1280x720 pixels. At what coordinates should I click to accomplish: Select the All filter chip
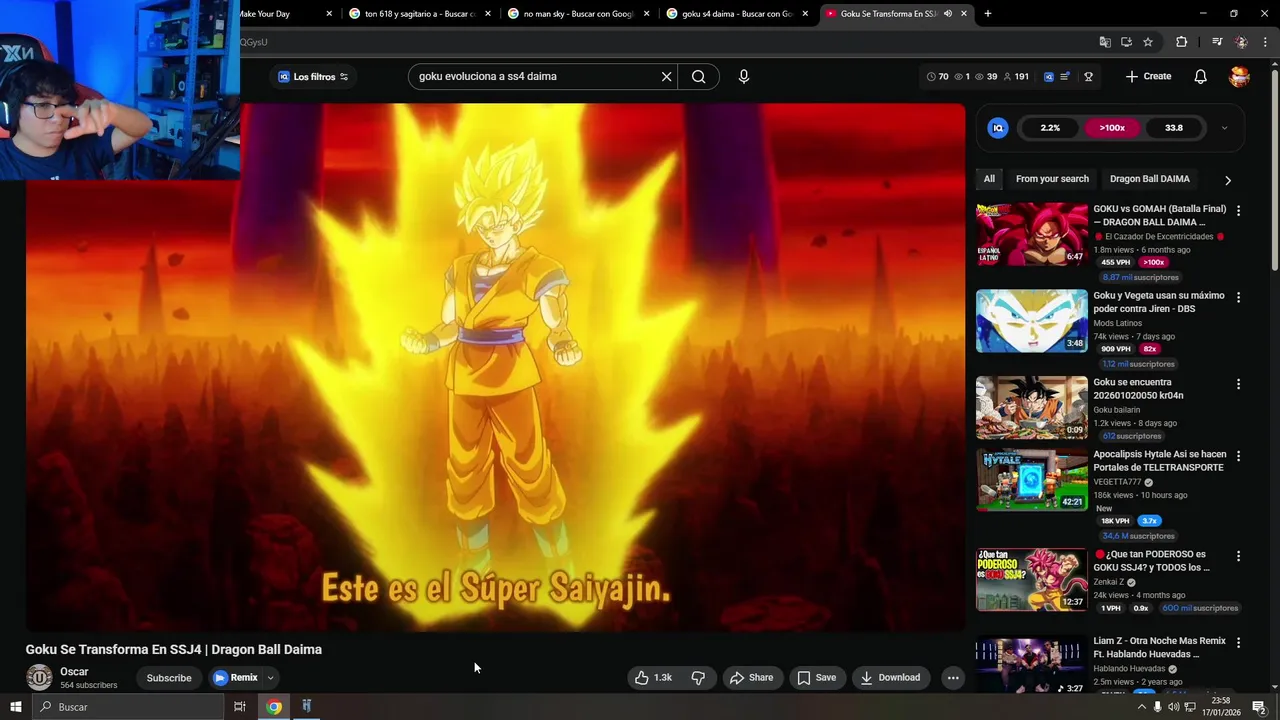pos(989,179)
